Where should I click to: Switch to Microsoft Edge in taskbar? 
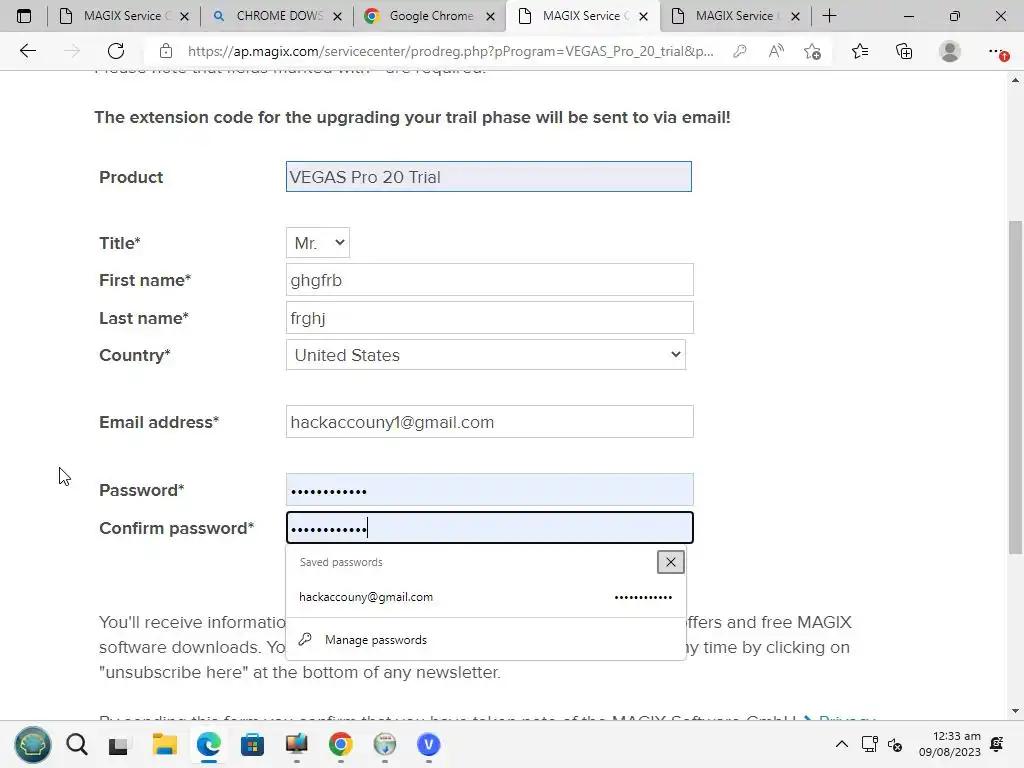[x=208, y=744]
